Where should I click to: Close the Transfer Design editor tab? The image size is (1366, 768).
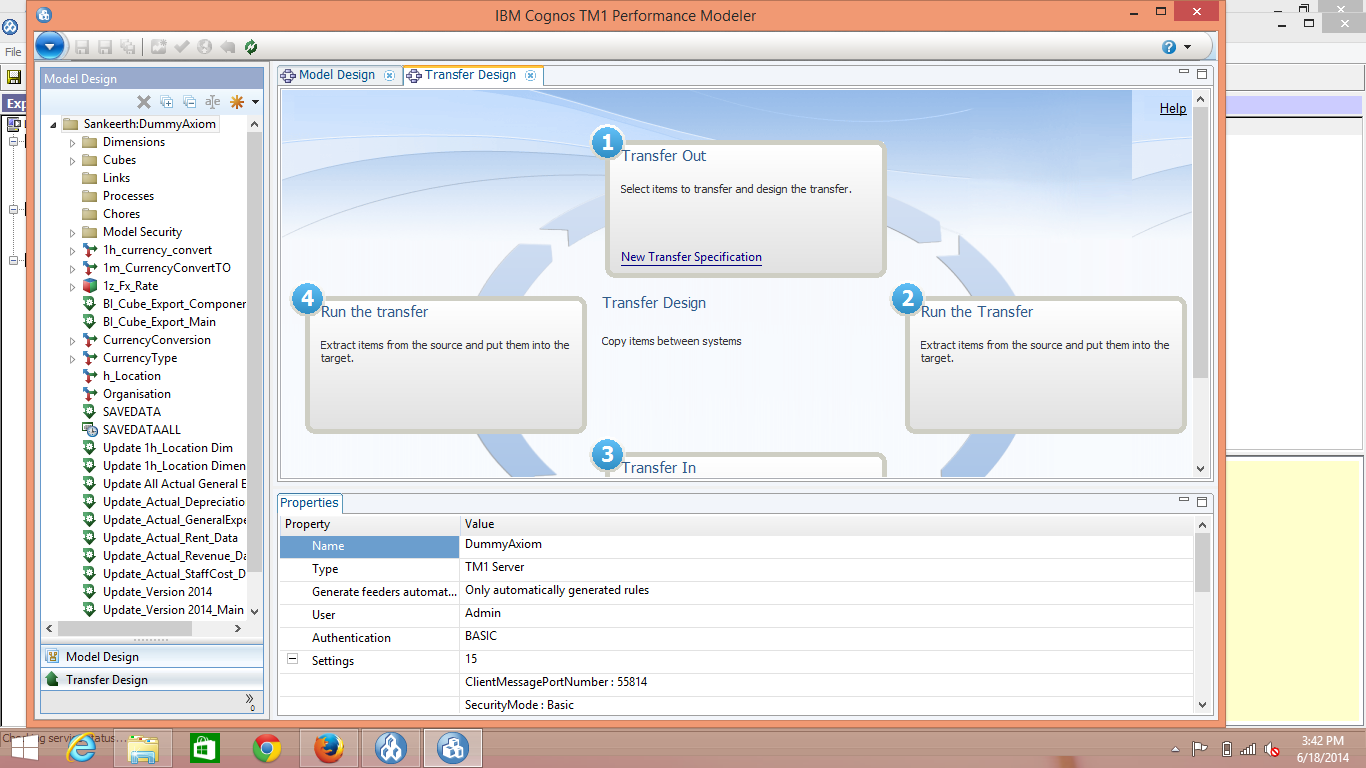[531, 75]
